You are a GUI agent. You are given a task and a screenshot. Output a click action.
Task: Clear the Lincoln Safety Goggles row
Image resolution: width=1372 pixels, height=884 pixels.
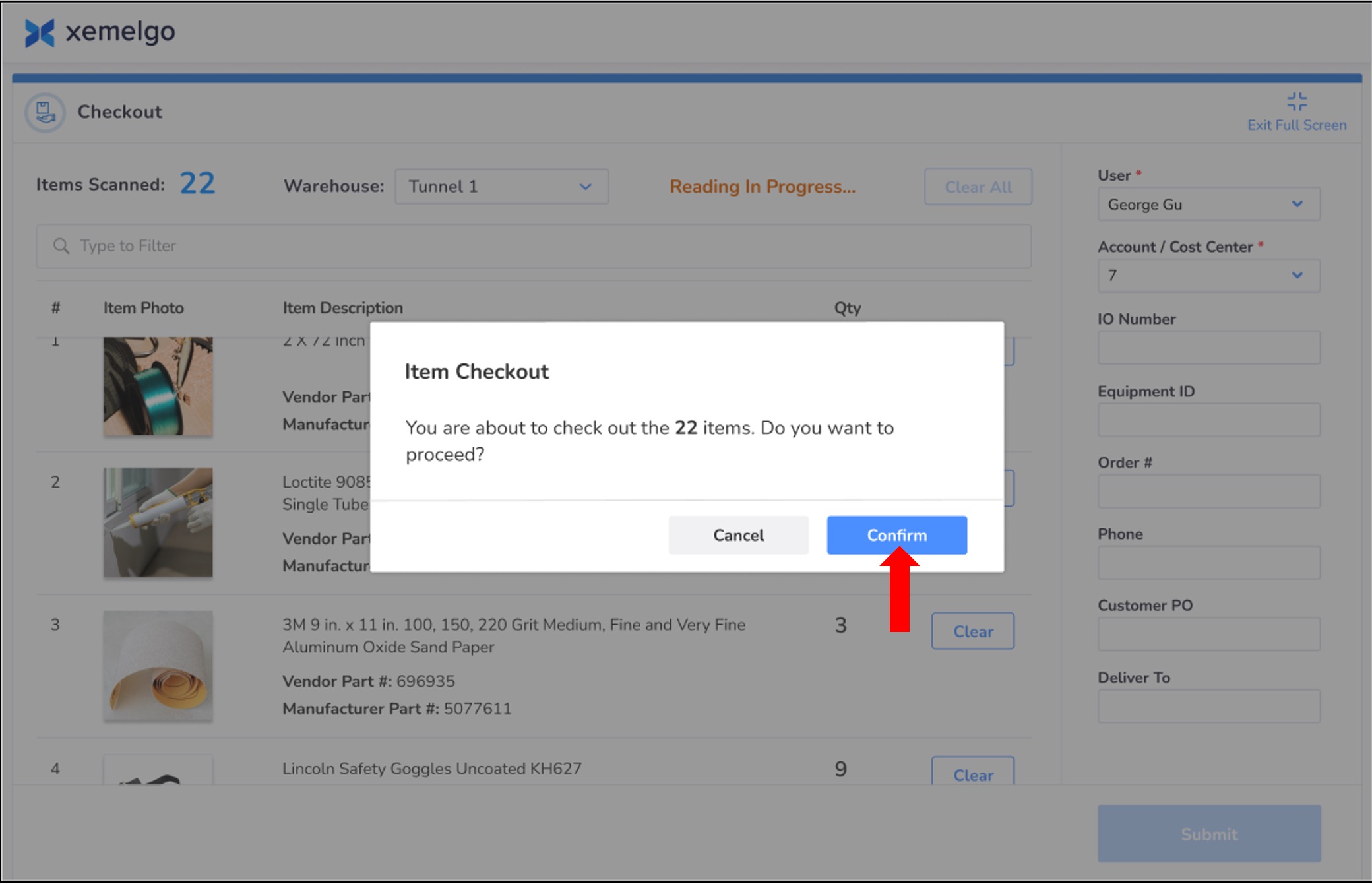972,774
